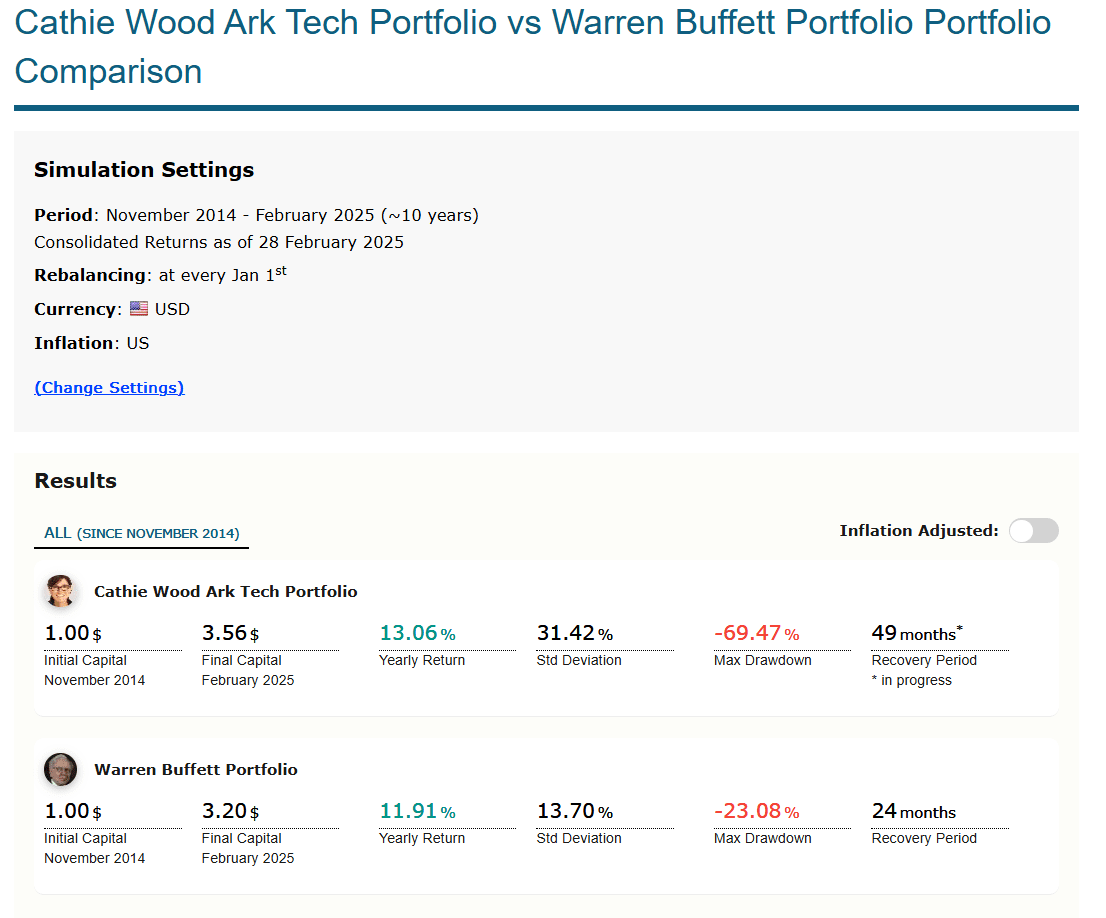Click the Cathie Wood Ark Tech Portfolio title
Viewport: 1106px width, 918px height.
pyautogui.click(x=226, y=591)
